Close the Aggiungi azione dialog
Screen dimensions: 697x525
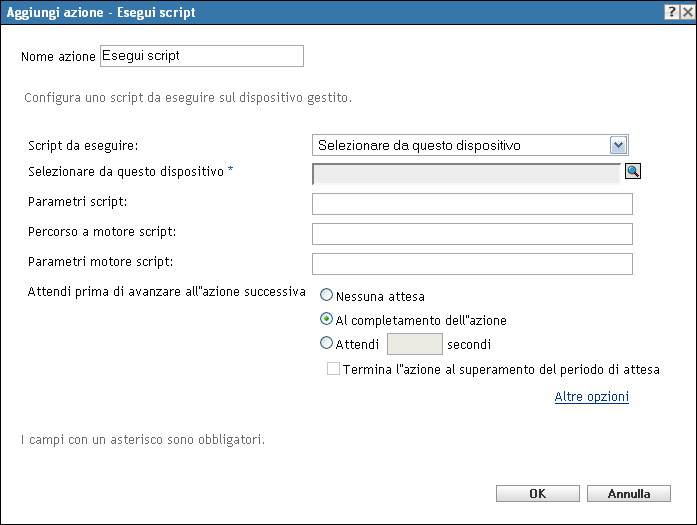(x=686, y=12)
